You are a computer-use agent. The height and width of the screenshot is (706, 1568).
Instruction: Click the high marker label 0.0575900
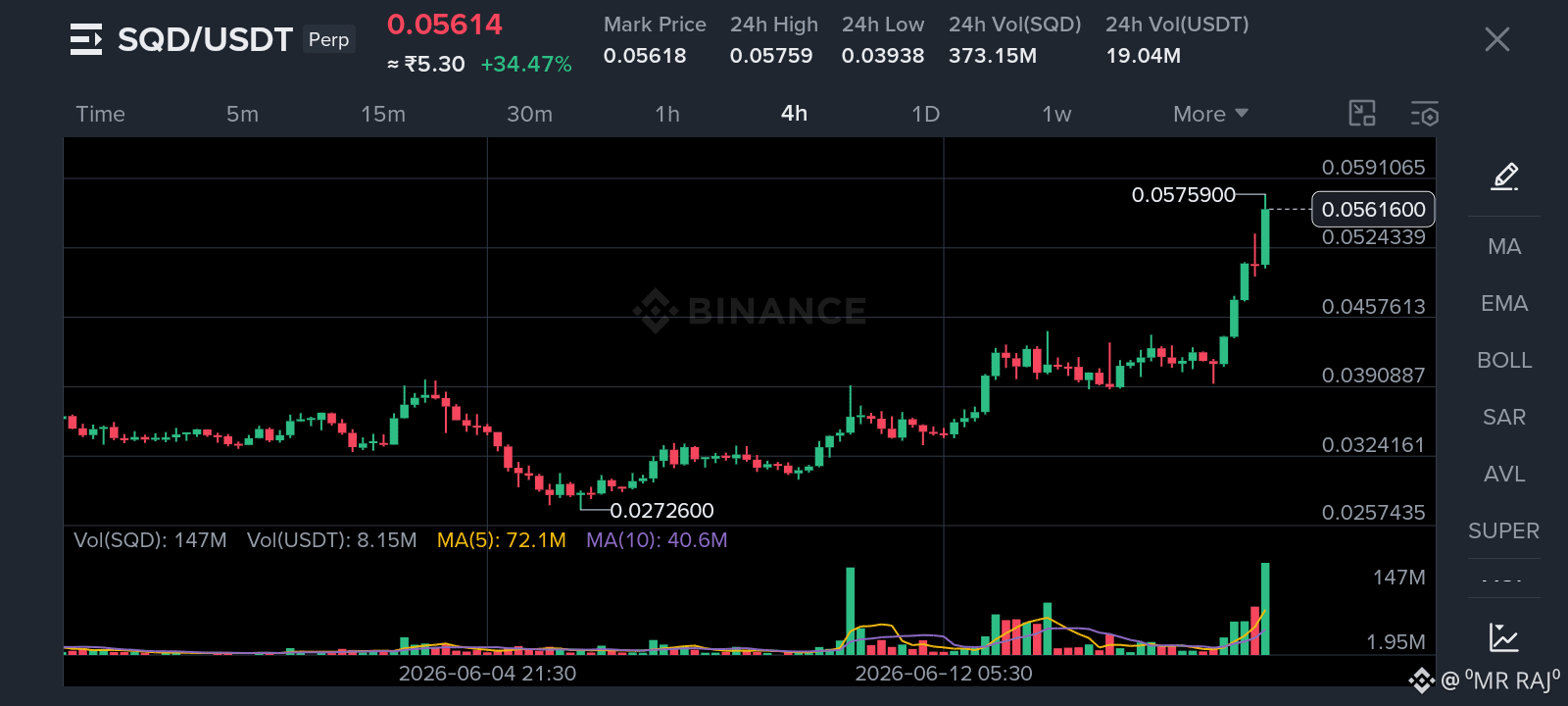point(1184,195)
